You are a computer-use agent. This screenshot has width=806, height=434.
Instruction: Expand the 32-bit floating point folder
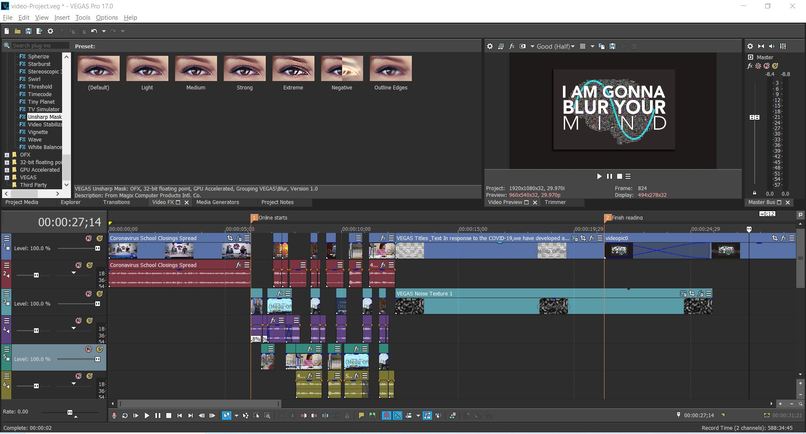pos(7,162)
